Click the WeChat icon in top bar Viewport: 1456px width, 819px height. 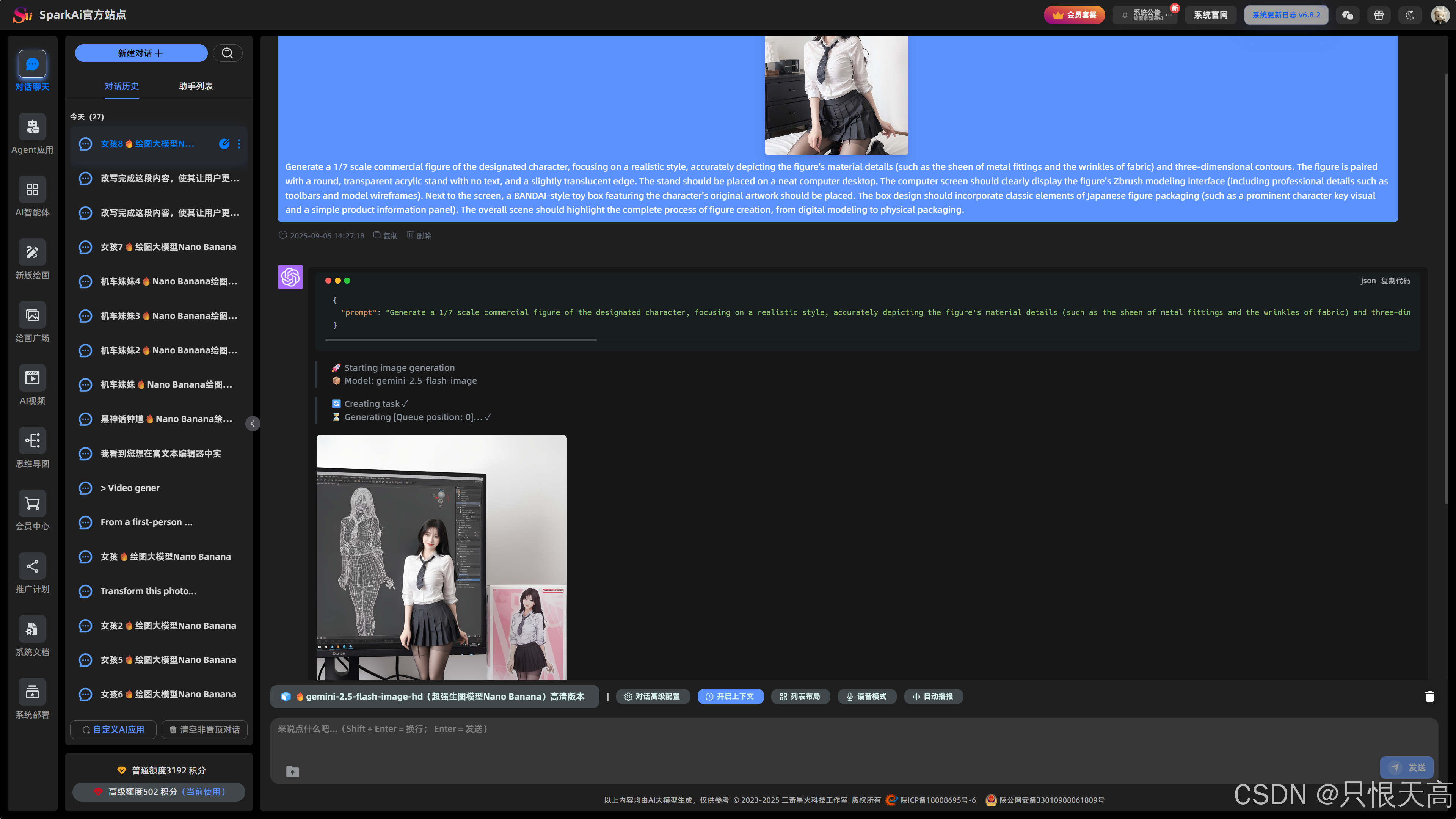pos(1348,15)
